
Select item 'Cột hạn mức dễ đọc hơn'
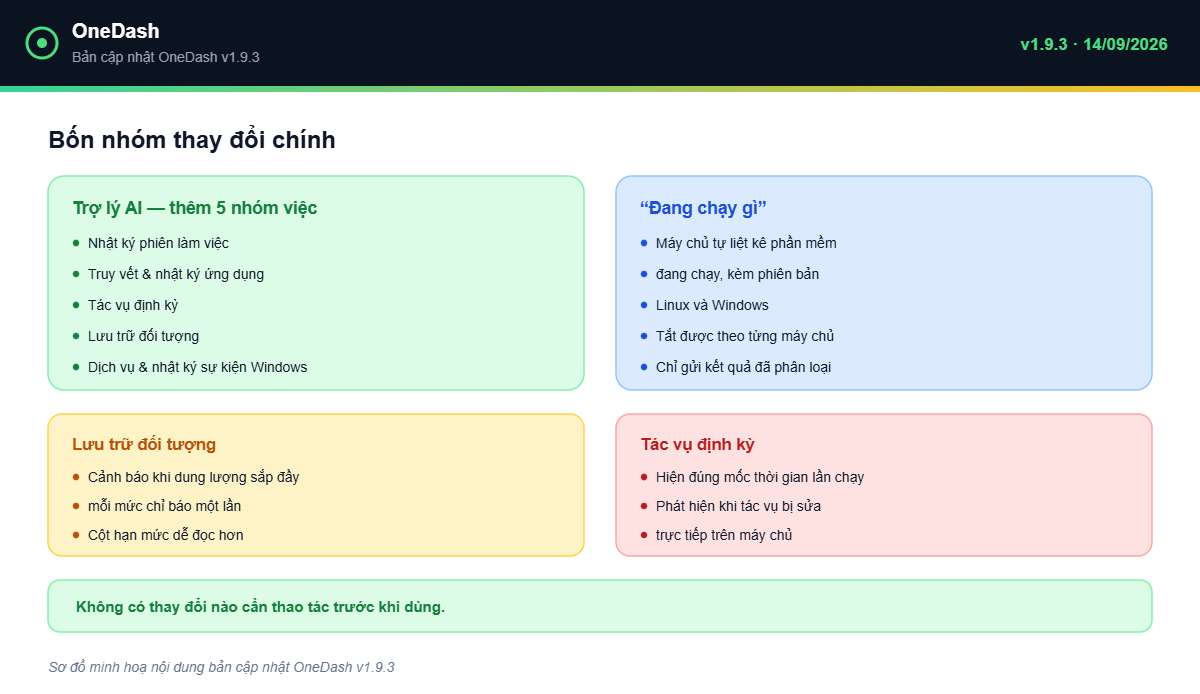tap(166, 535)
